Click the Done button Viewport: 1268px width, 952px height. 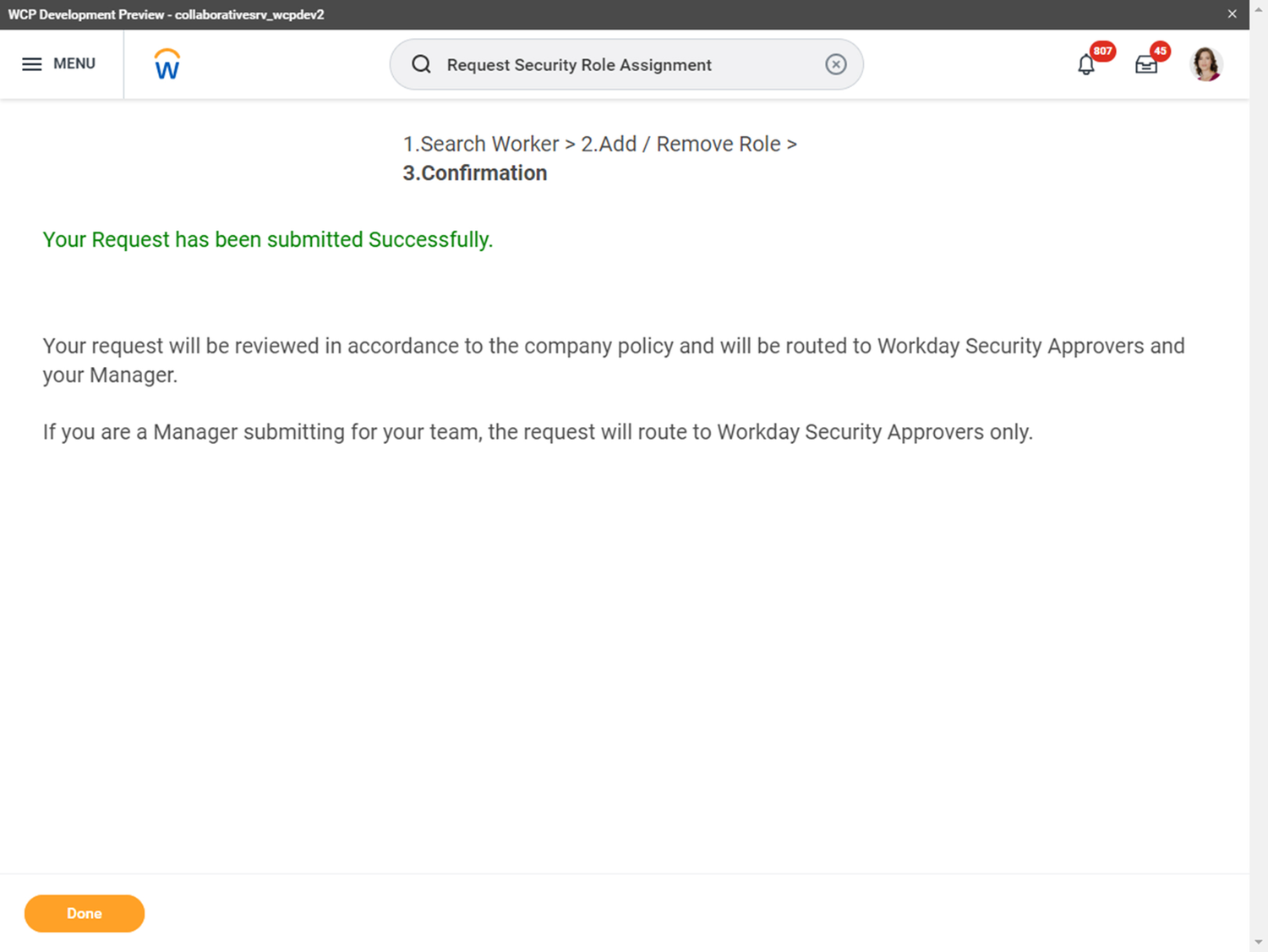pyautogui.click(x=84, y=913)
